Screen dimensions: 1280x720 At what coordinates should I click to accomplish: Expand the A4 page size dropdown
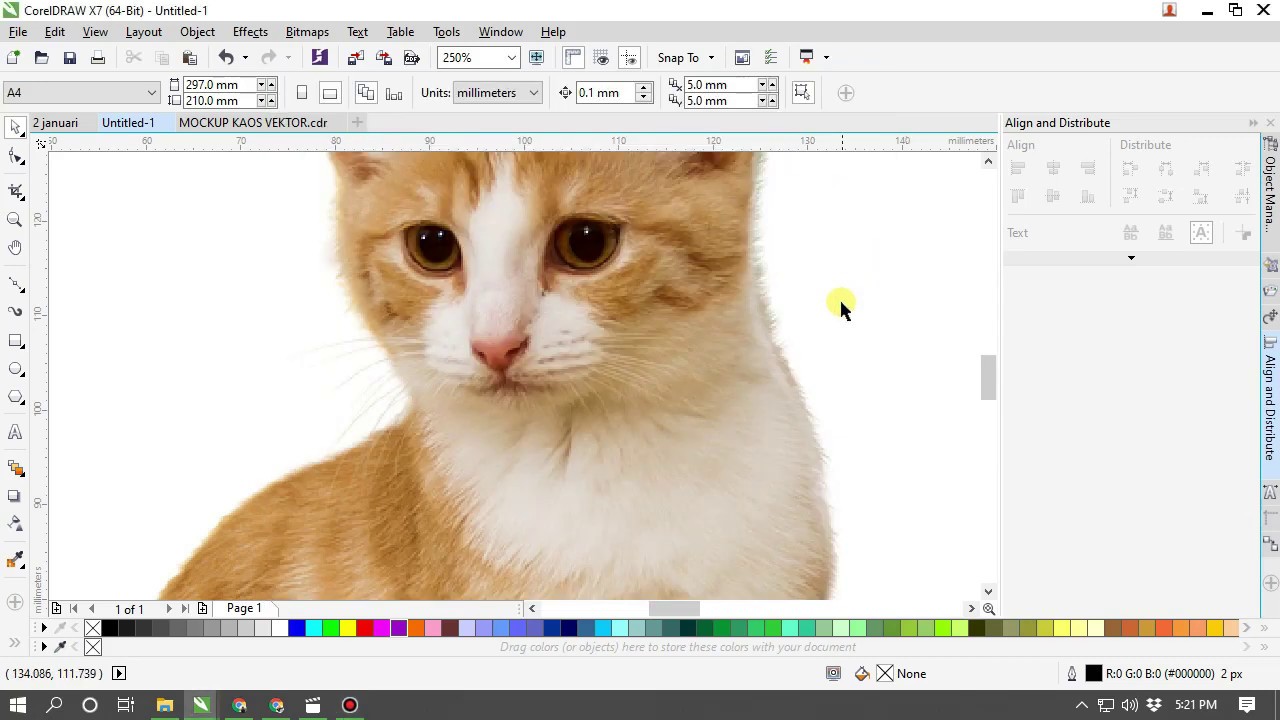tap(151, 93)
